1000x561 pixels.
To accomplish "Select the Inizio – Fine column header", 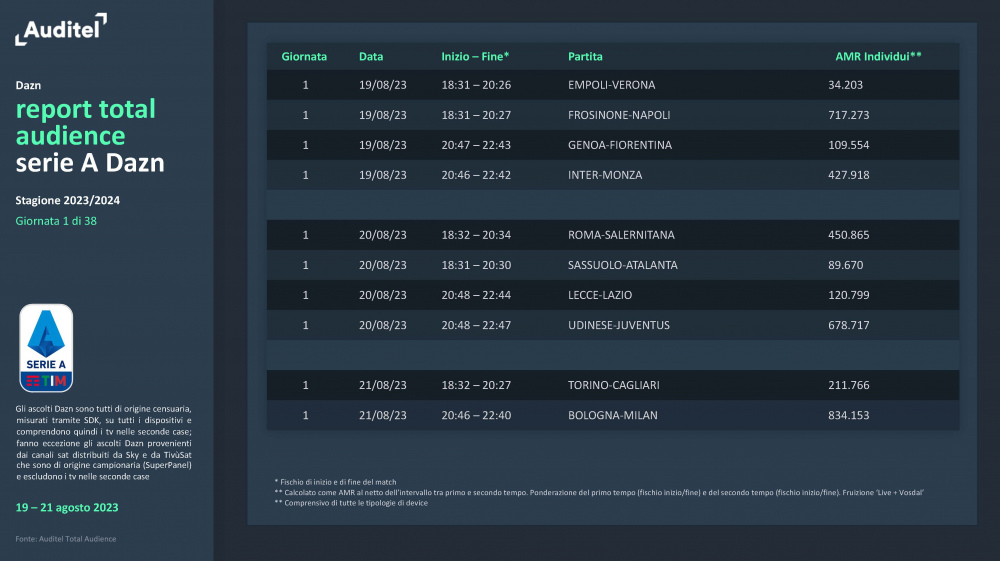I will [x=475, y=57].
